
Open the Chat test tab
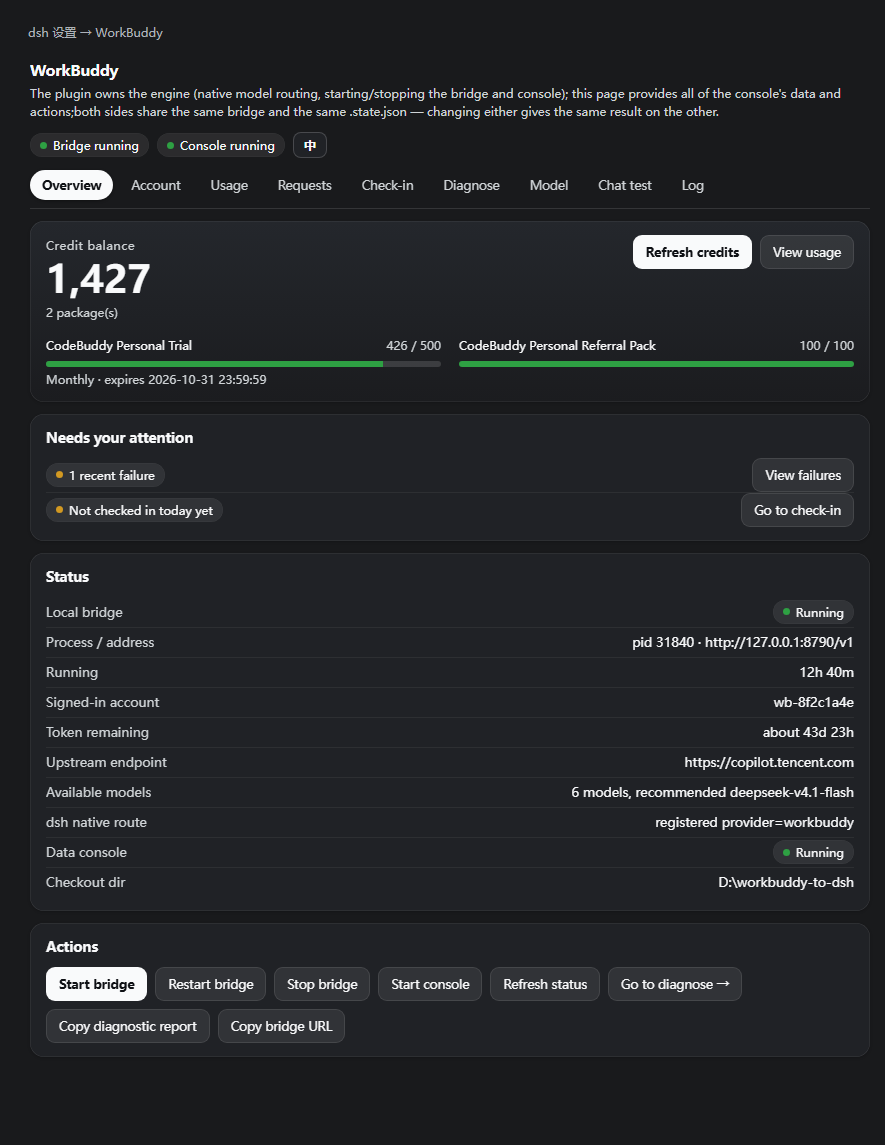pyautogui.click(x=624, y=185)
